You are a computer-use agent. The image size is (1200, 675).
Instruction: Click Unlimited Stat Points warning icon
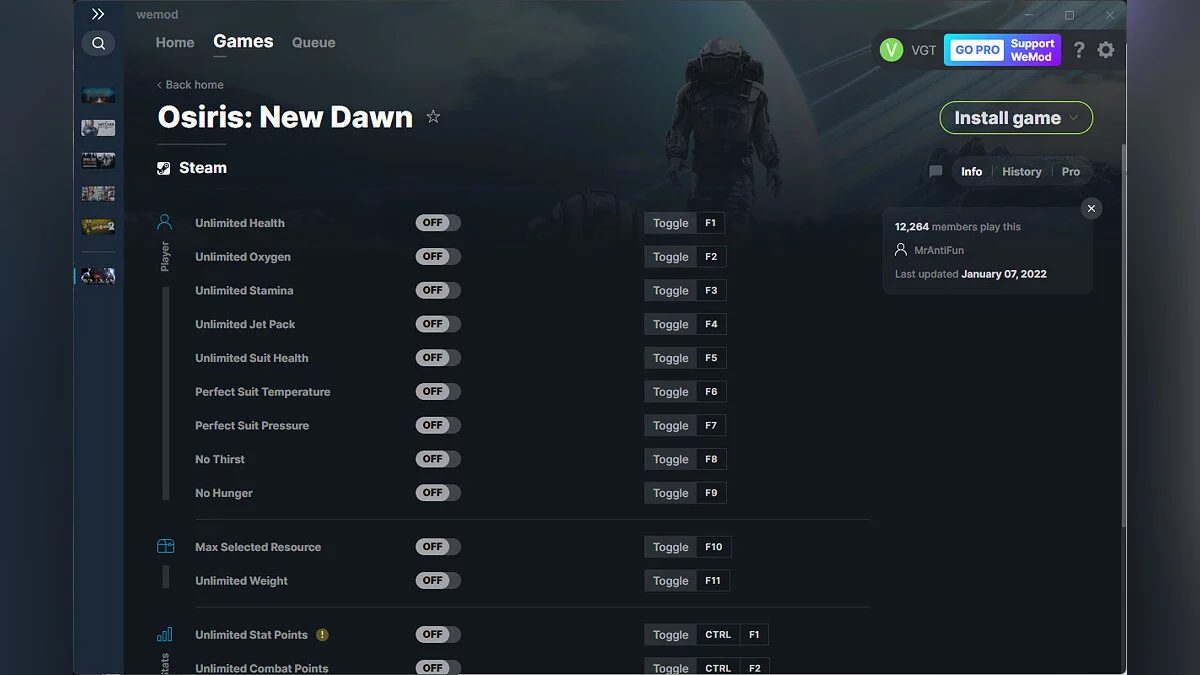(322, 635)
